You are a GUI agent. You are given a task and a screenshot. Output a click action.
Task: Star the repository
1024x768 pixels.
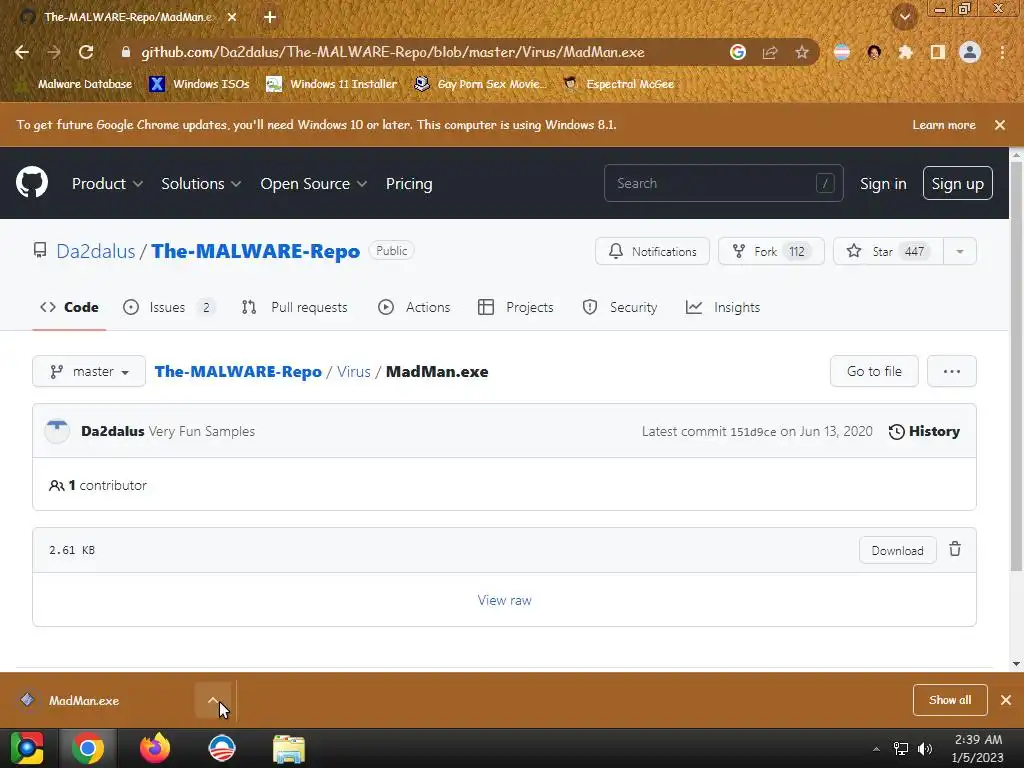coord(888,251)
